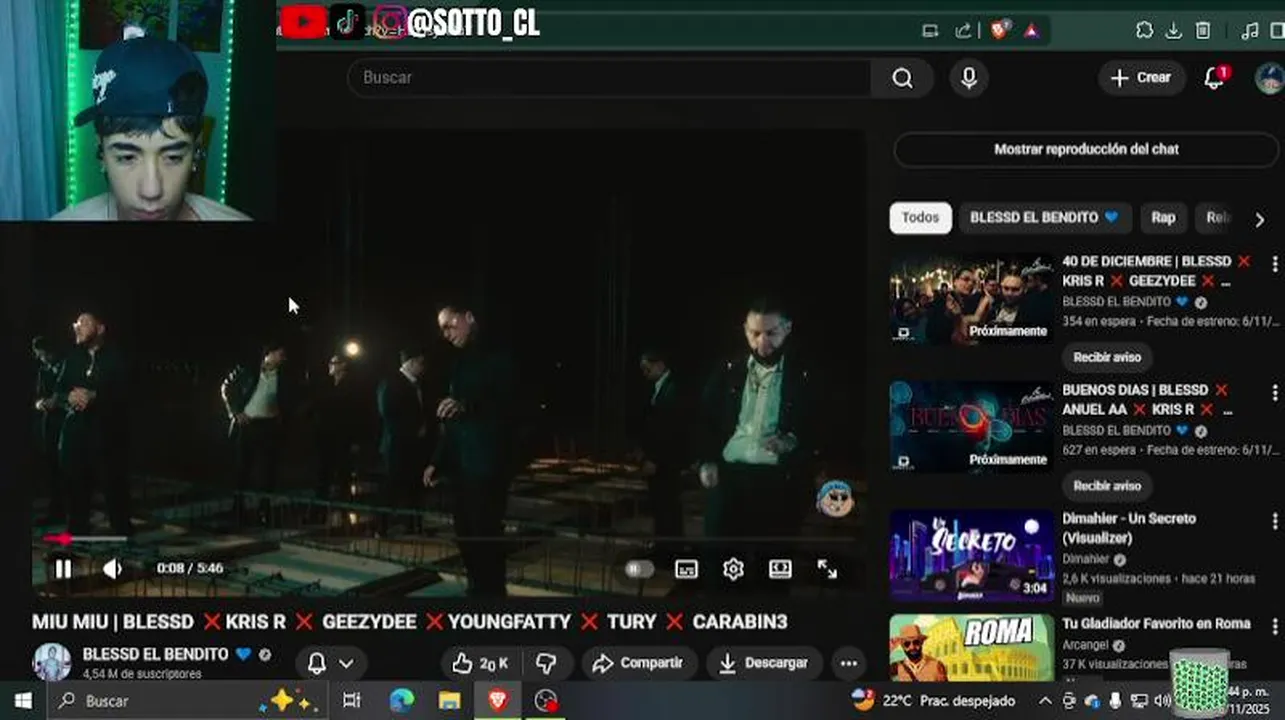Open options for Tu Gladiador Favorito video
This screenshot has width=1285, height=720.
pyautogui.click(x=1274, y=626)
